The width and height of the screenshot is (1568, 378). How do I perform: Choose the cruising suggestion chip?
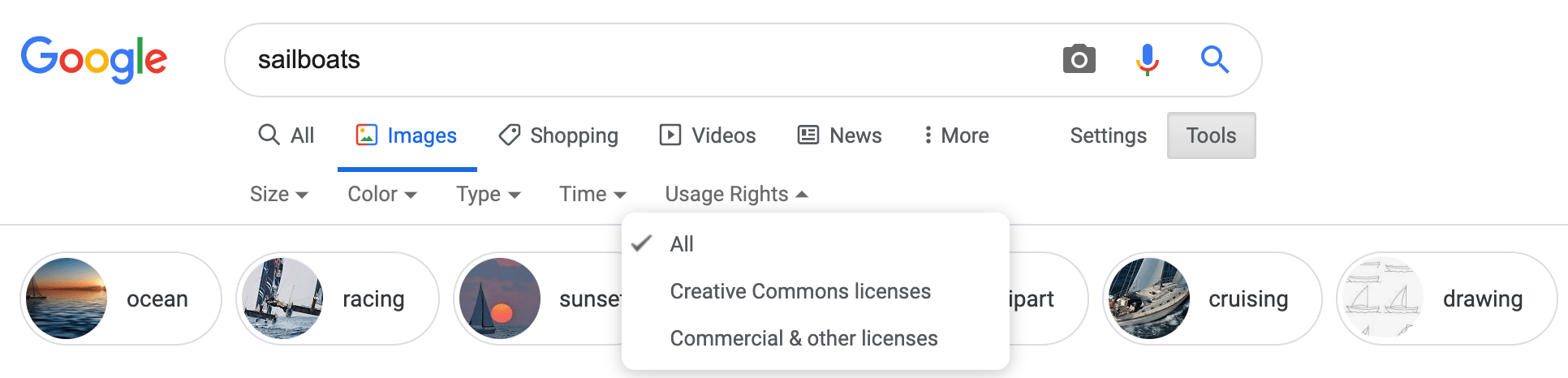pyautogui.click(x=1211, y=299)
